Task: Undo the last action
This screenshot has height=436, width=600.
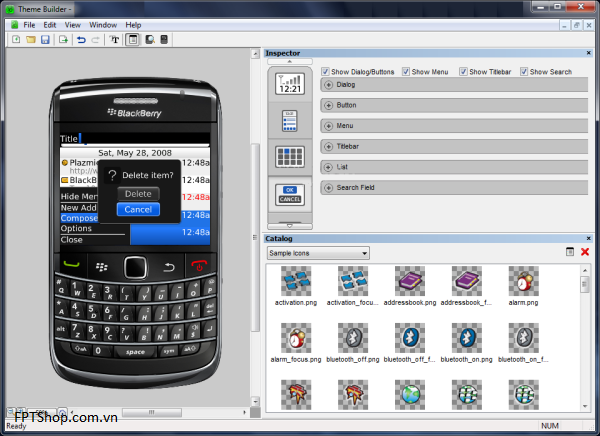Action: click(x=81, y=39)
